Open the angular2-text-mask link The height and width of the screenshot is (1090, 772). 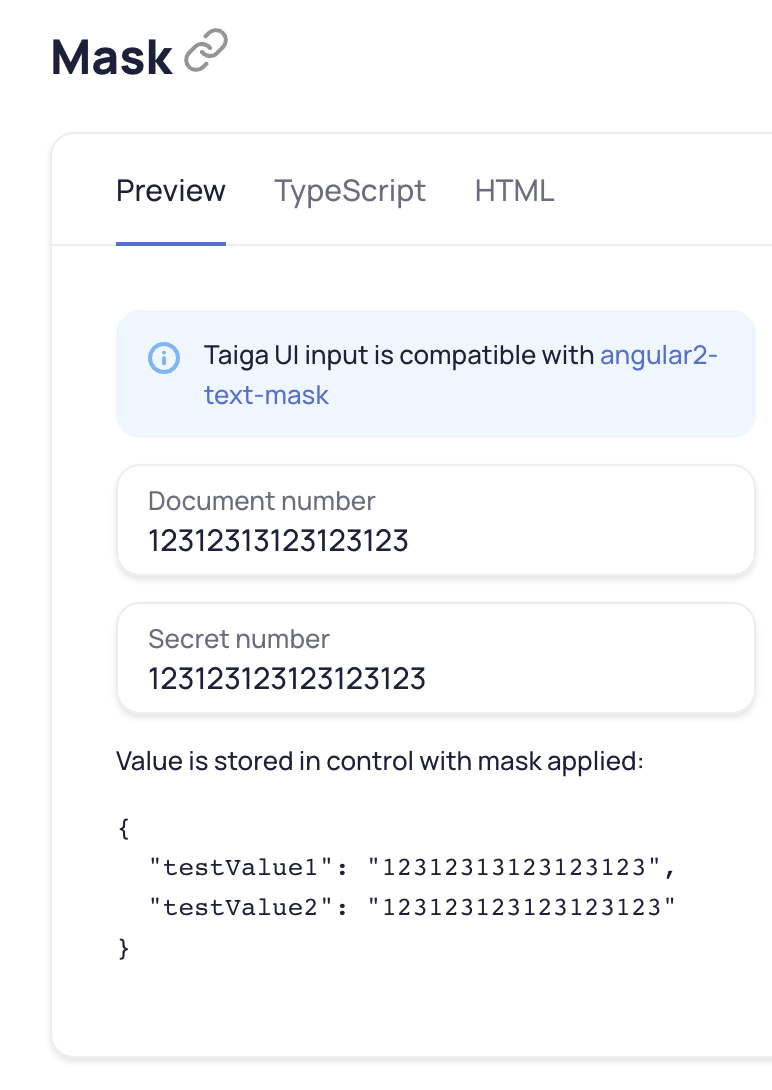[x=660, y=355]
